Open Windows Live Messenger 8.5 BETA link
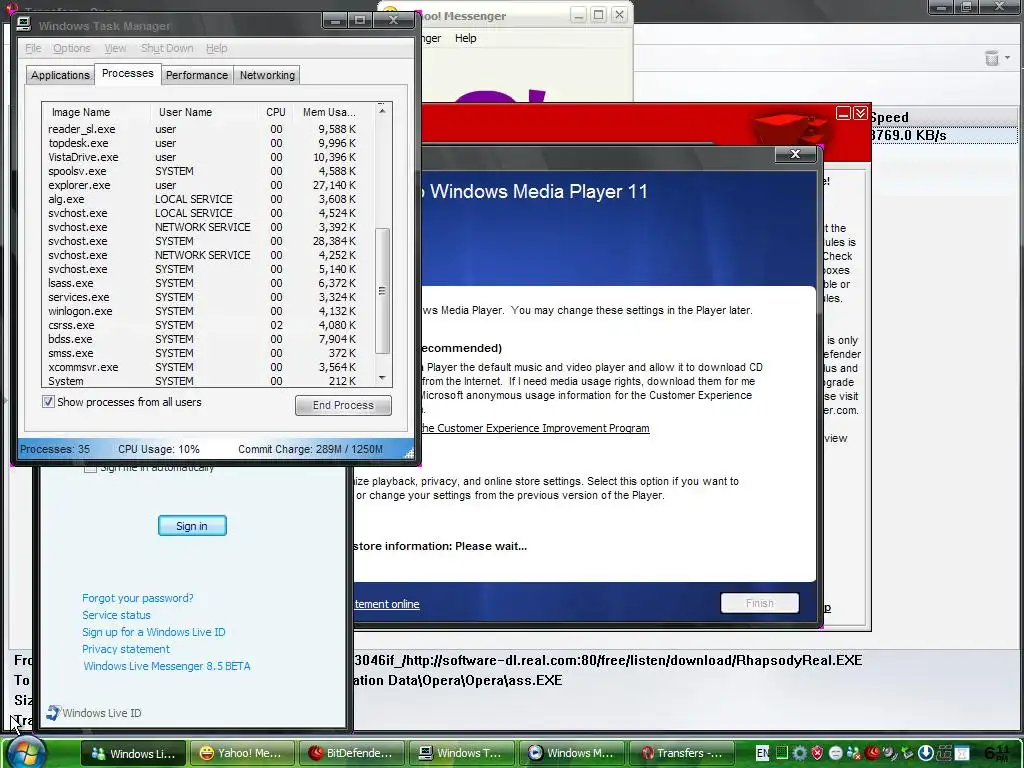1024x768 pixels. 167,666
